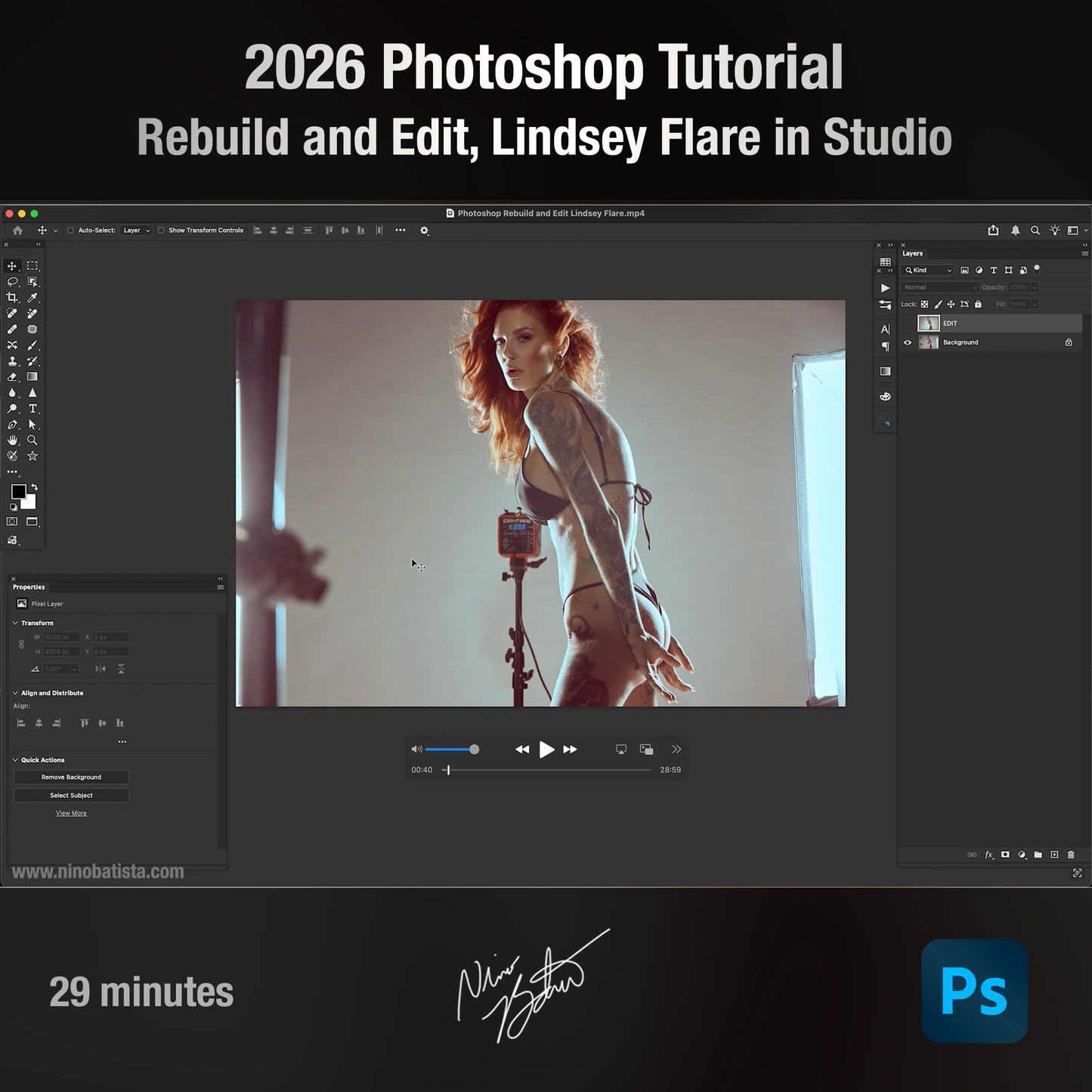1092x1092 pixels.
Task: Grab the Zoom tool
Action: tap(32, 440)
